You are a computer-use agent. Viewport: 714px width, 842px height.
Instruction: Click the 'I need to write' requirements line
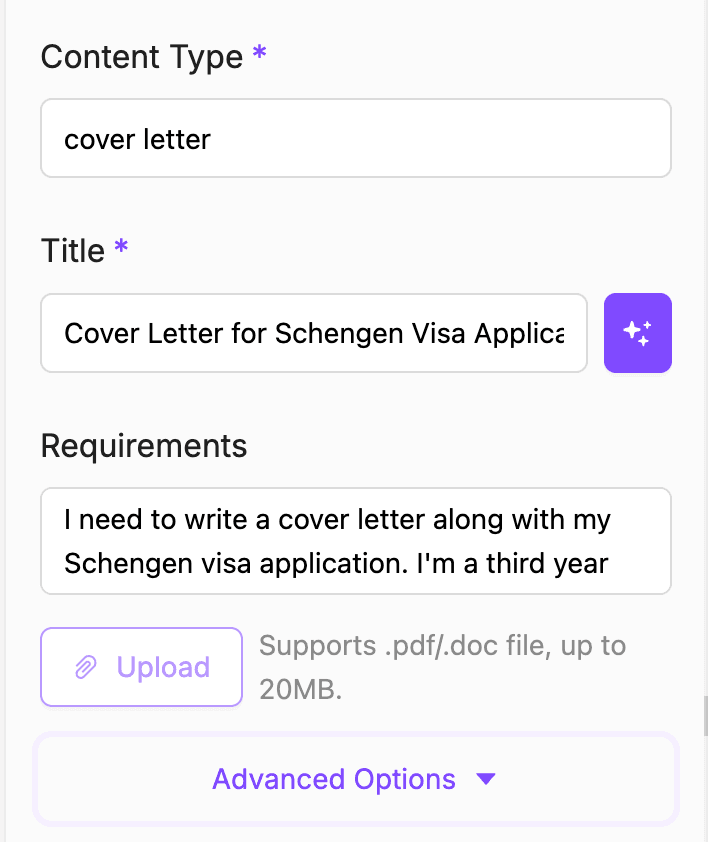pos(336,520)
